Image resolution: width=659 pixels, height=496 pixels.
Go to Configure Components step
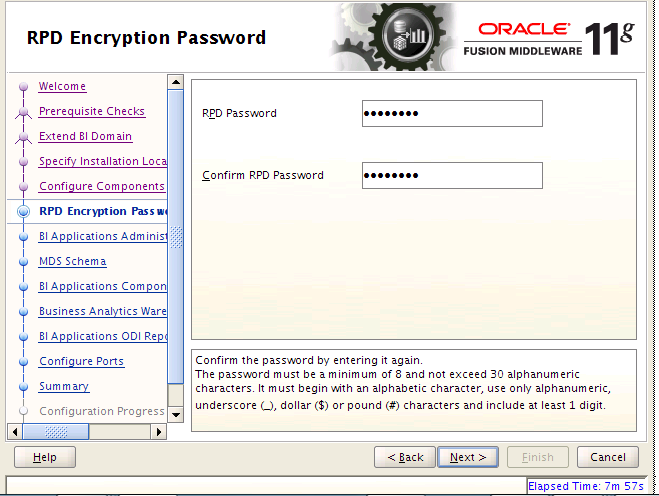pyautogui.click(x=102, y=186)
